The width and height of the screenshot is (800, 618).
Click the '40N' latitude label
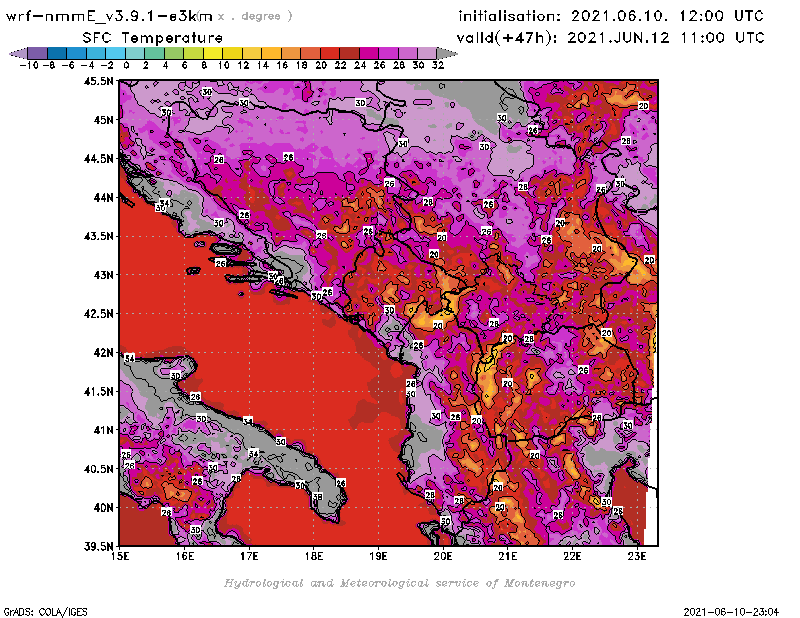(x=103, y=508)
